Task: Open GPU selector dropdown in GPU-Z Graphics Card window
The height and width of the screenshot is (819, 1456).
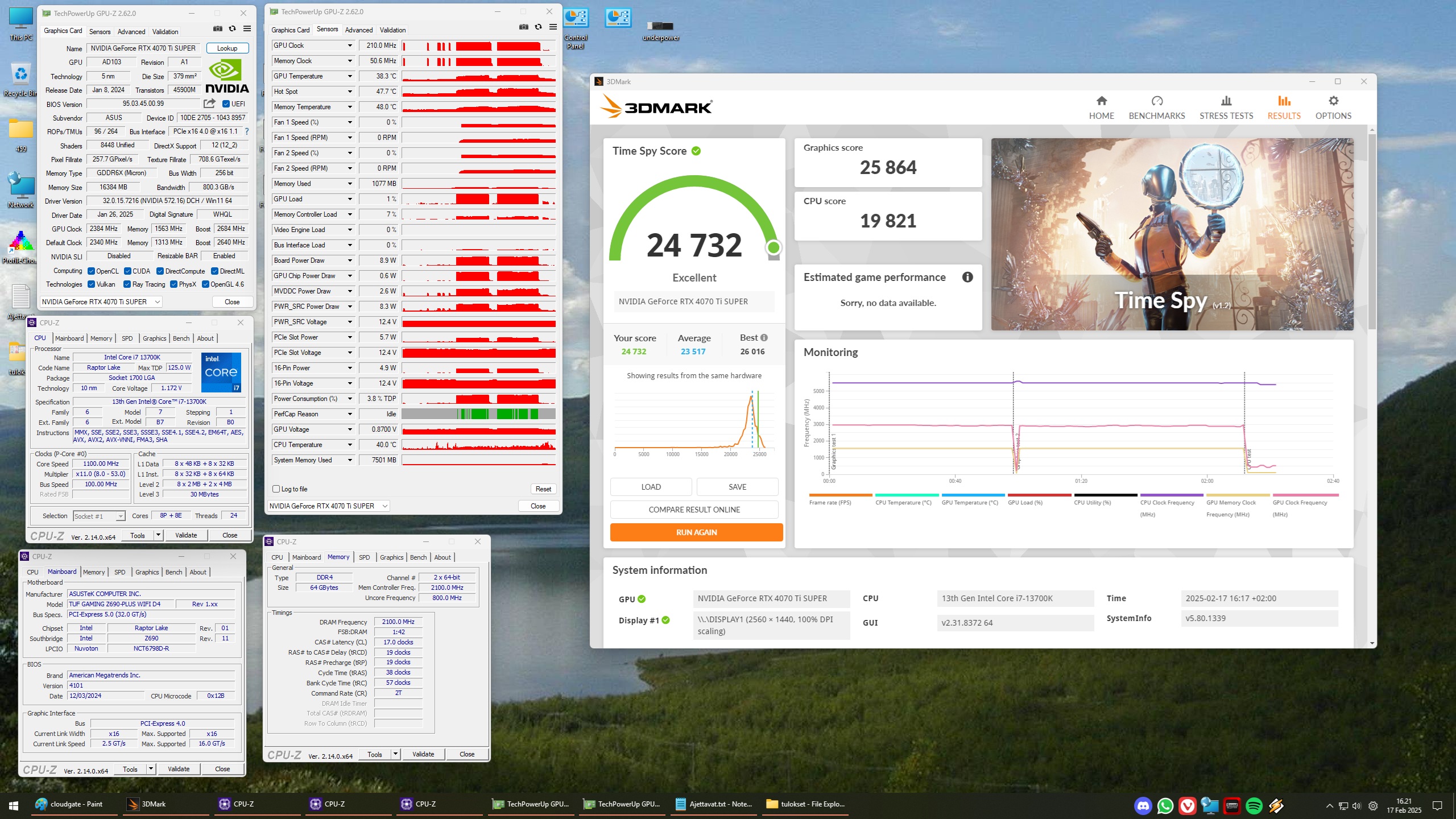Action: (x=101, y=302)
